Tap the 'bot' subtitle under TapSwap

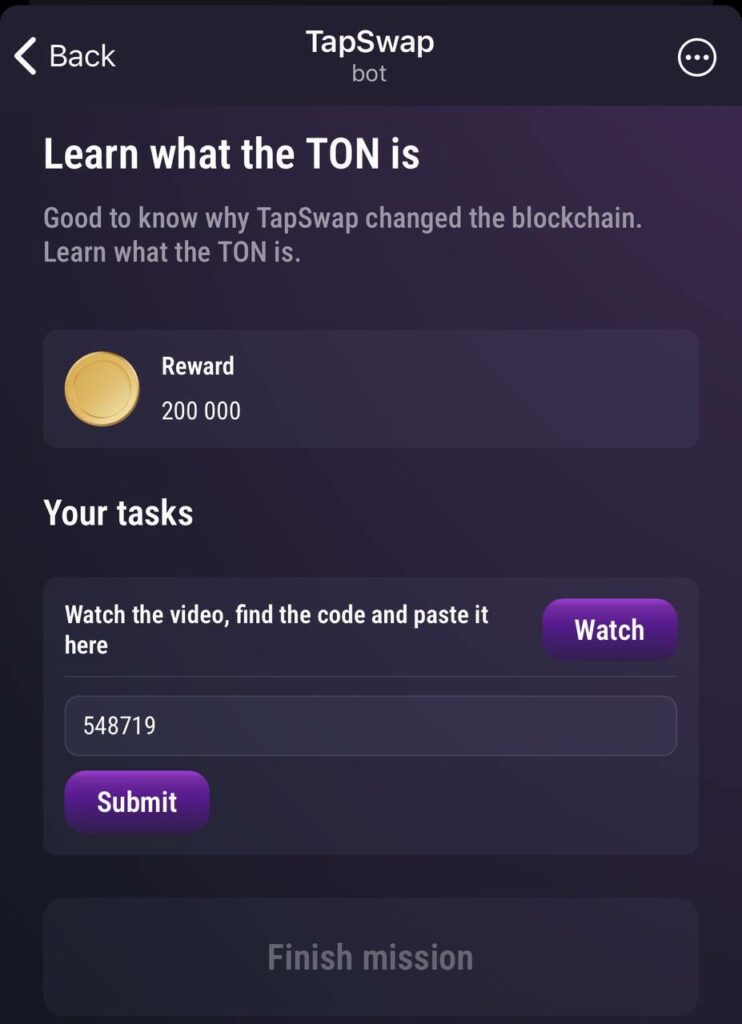click(370, 73)
